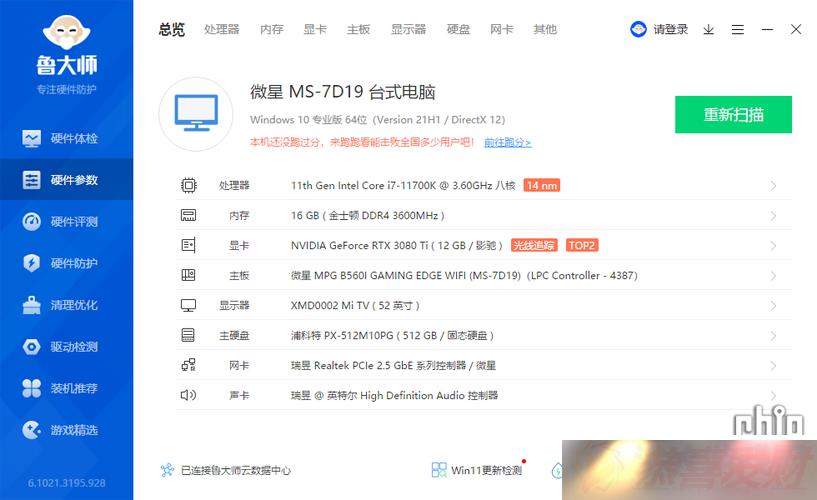Viewport: 817px width, 500px height.
Task: Click the Win11更新检测 icon
Action: [x=439, y=470]
